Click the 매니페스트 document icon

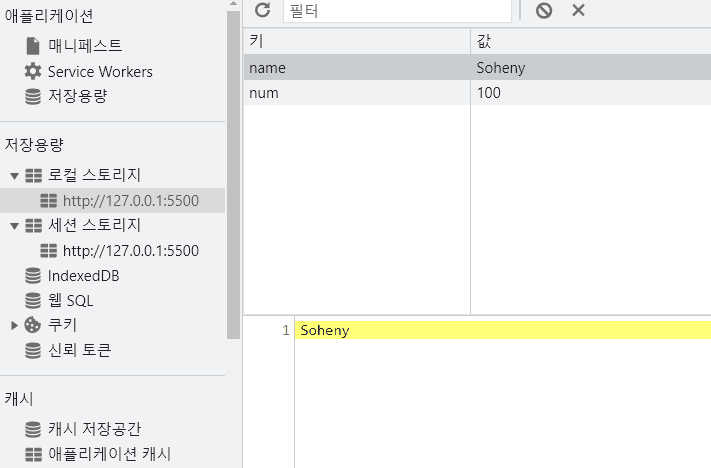coord(33,46)
